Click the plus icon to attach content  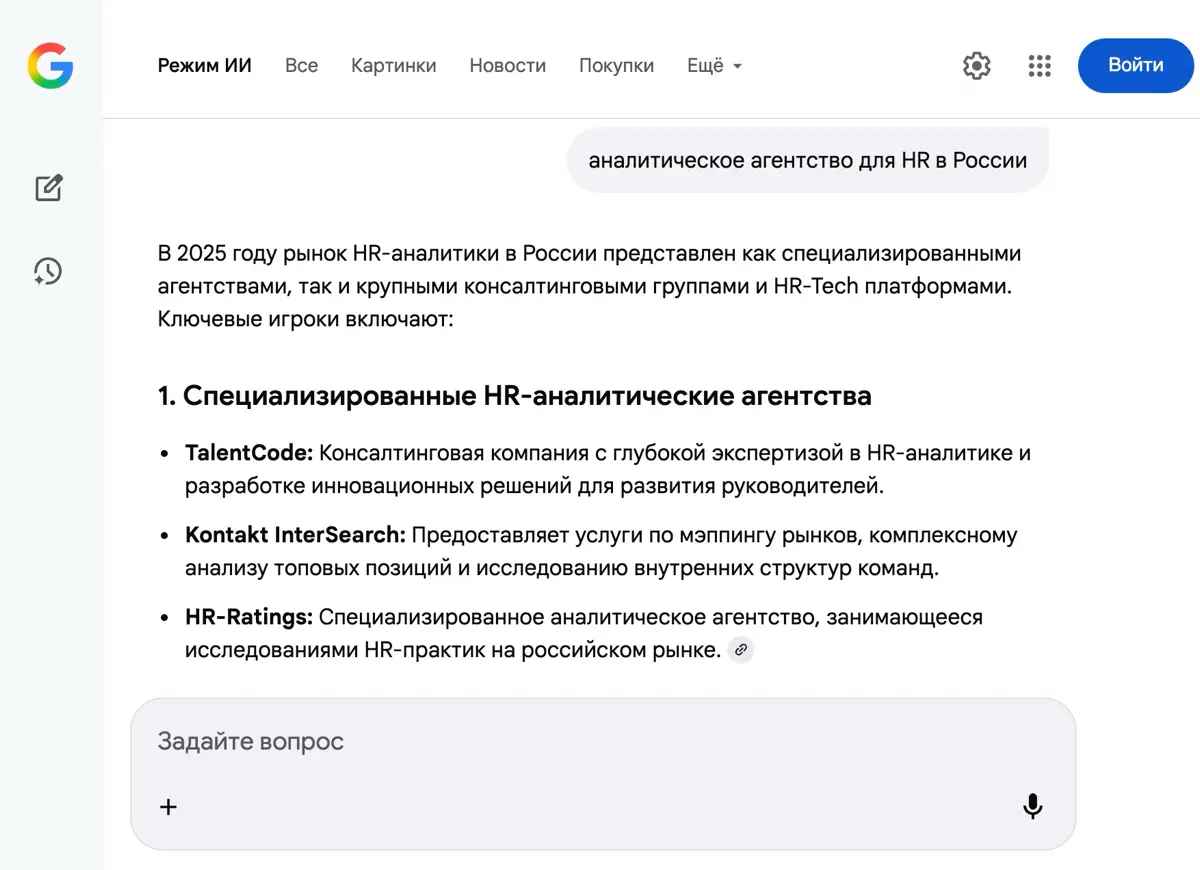point(168,806)
